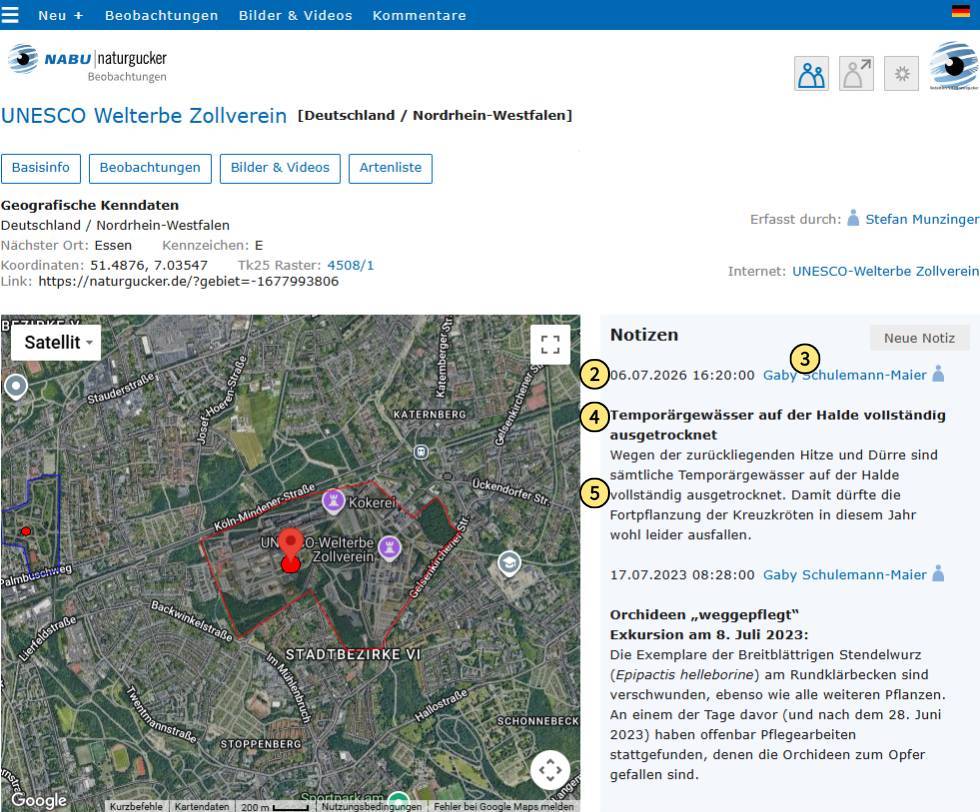Click the Geografische Kenndaten heading
Image resolution: width=980 pixels, height=812 pixels.
coord(89,205)
